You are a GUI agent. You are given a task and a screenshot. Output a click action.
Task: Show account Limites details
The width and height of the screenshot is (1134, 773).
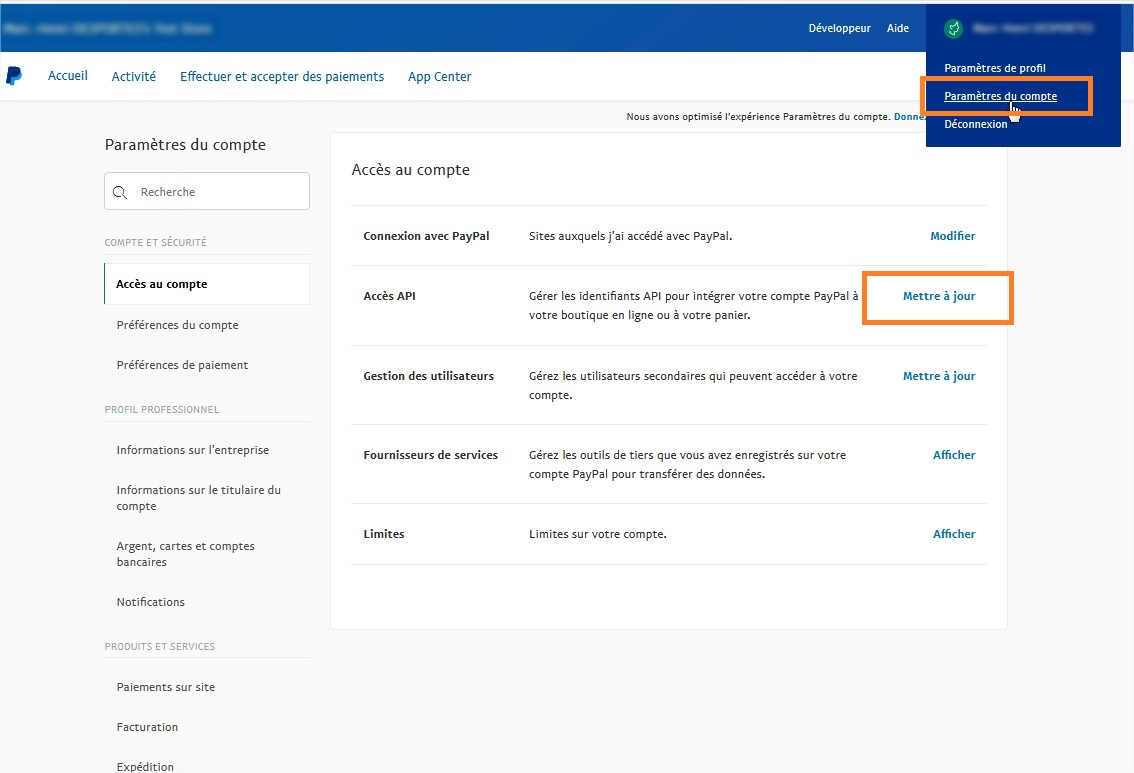tap(953, 533)
